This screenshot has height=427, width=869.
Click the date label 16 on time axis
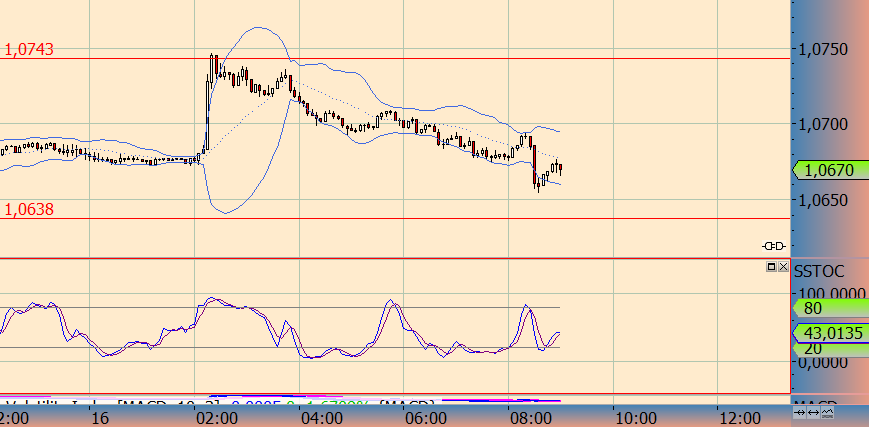(x=101, y=418)
